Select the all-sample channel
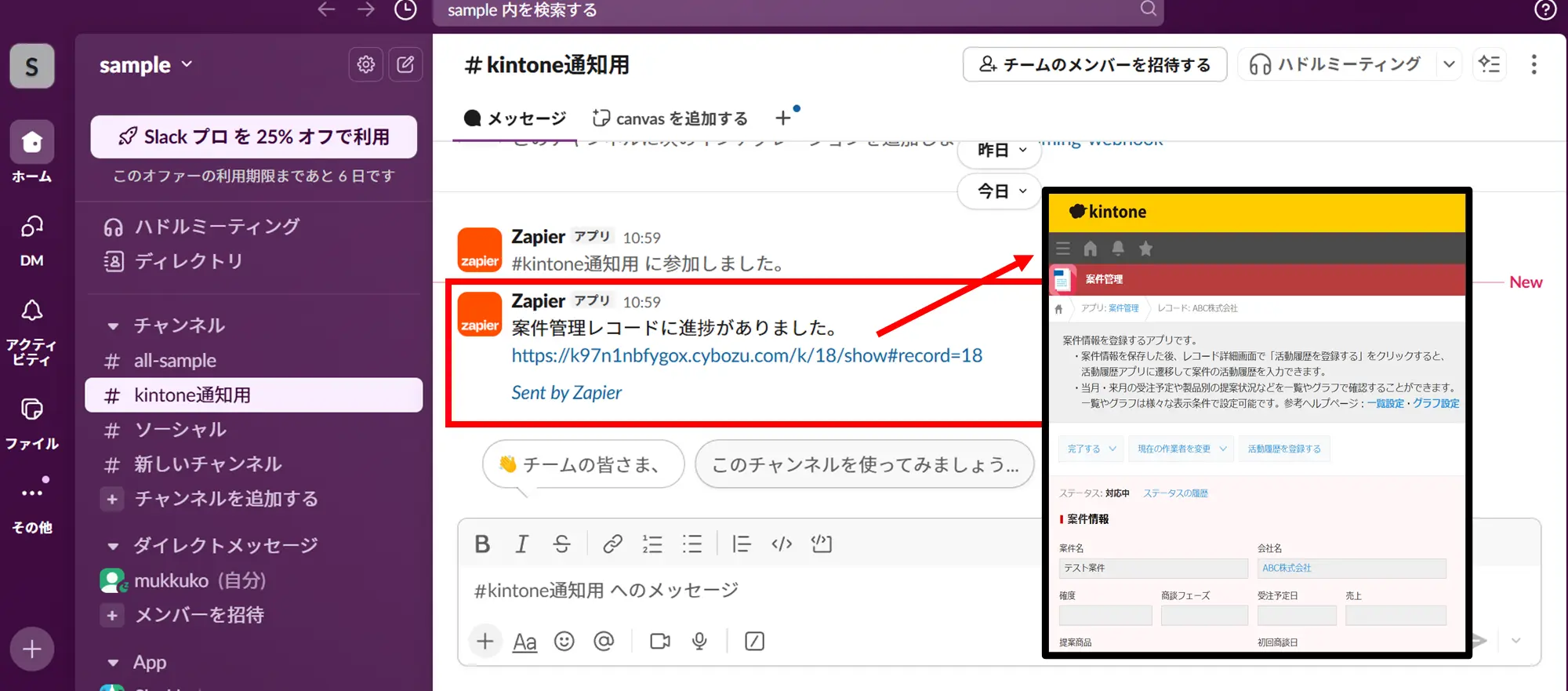This screenshot has height=691, width=1568. (x=175, y=361)
